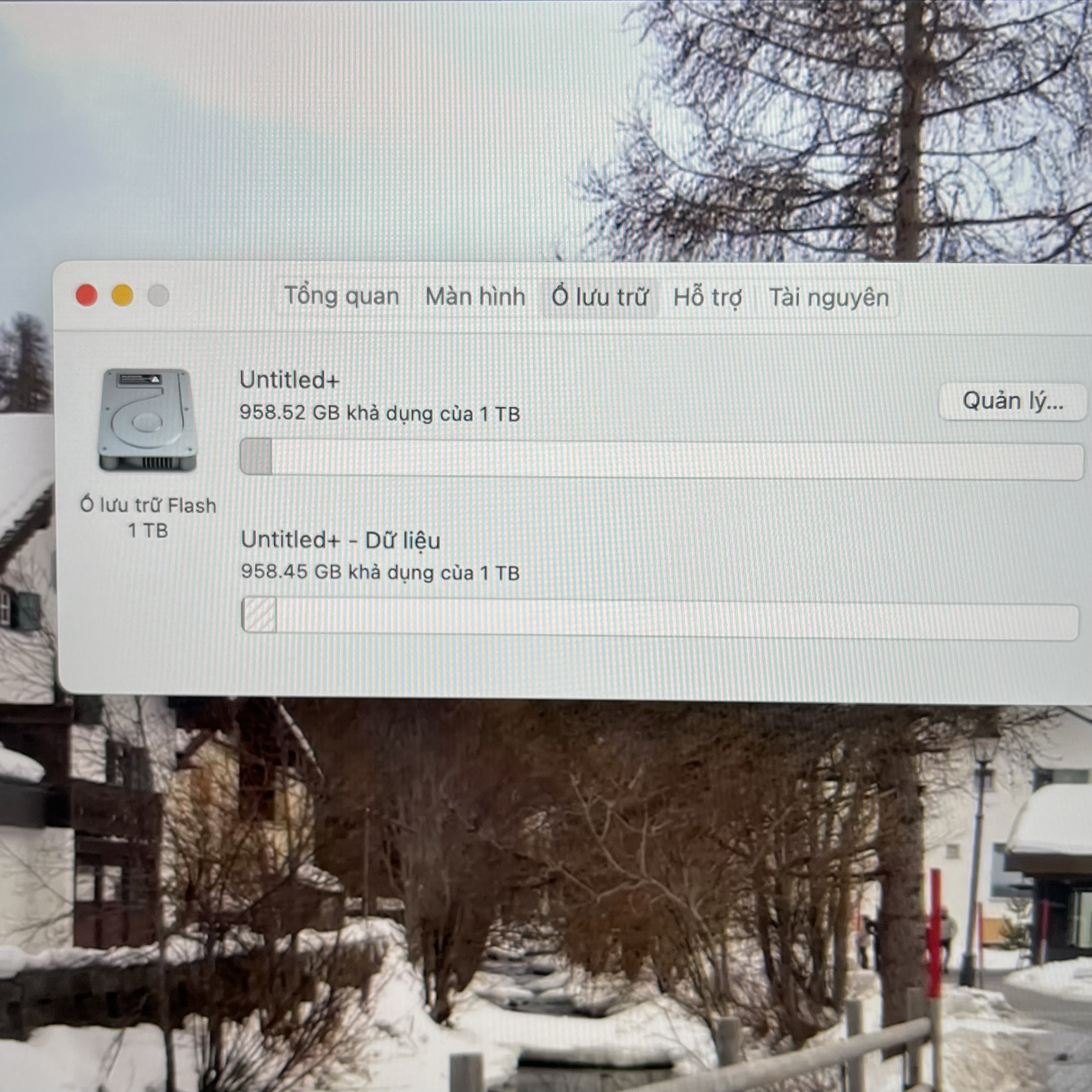Open the Tổng quan tab
Image resolution: width=1092 pixels, height=1092 pixels.
[342, 297]
